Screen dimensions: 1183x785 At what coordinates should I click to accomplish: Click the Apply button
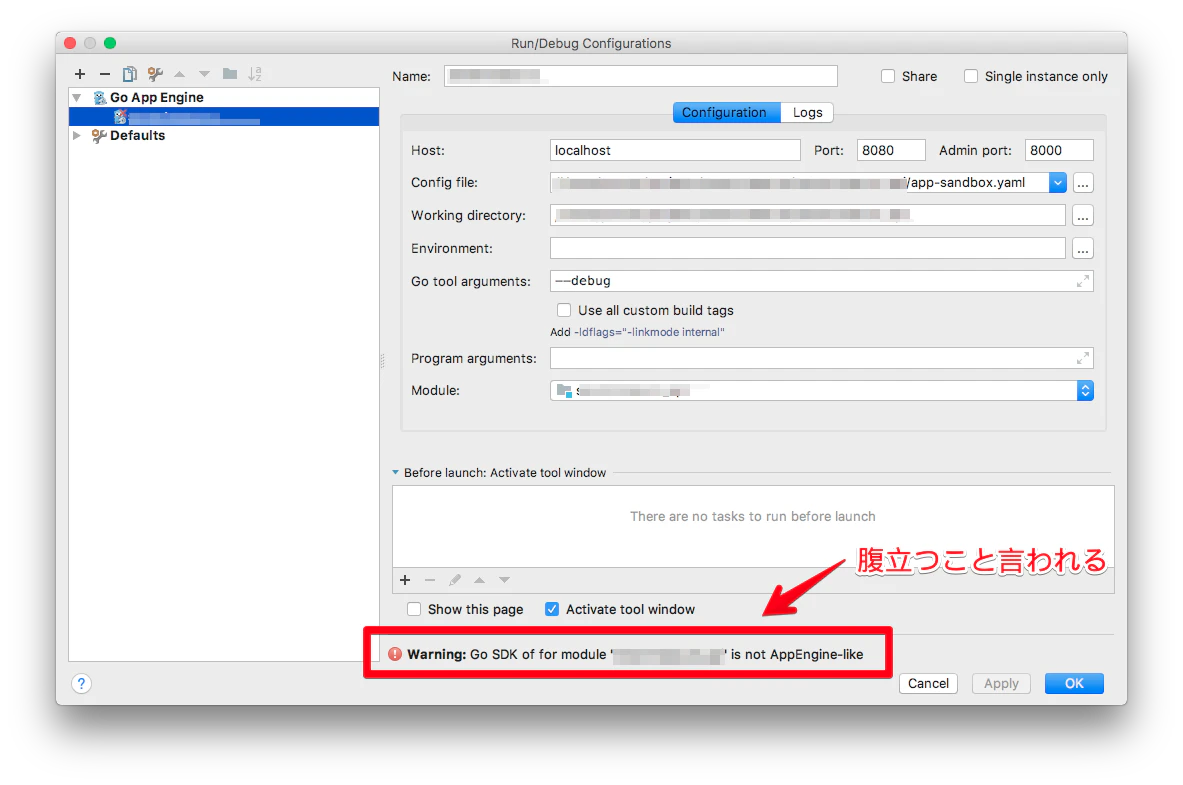click(x=1001, y=684)
